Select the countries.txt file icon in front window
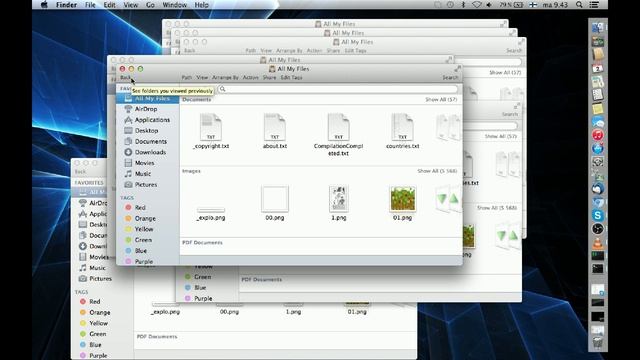Screen dimensions: 640x360 (402, 127)
